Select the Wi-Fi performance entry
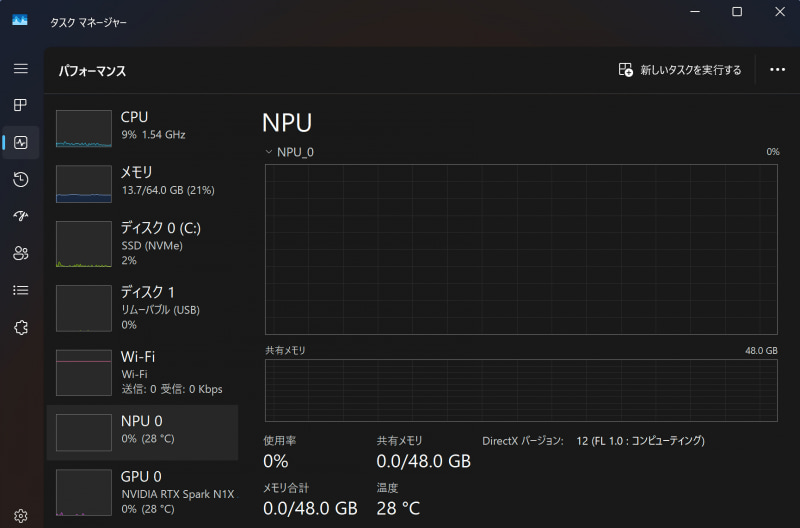The height and width of the screenshot is (528, 800). [142, 372]
